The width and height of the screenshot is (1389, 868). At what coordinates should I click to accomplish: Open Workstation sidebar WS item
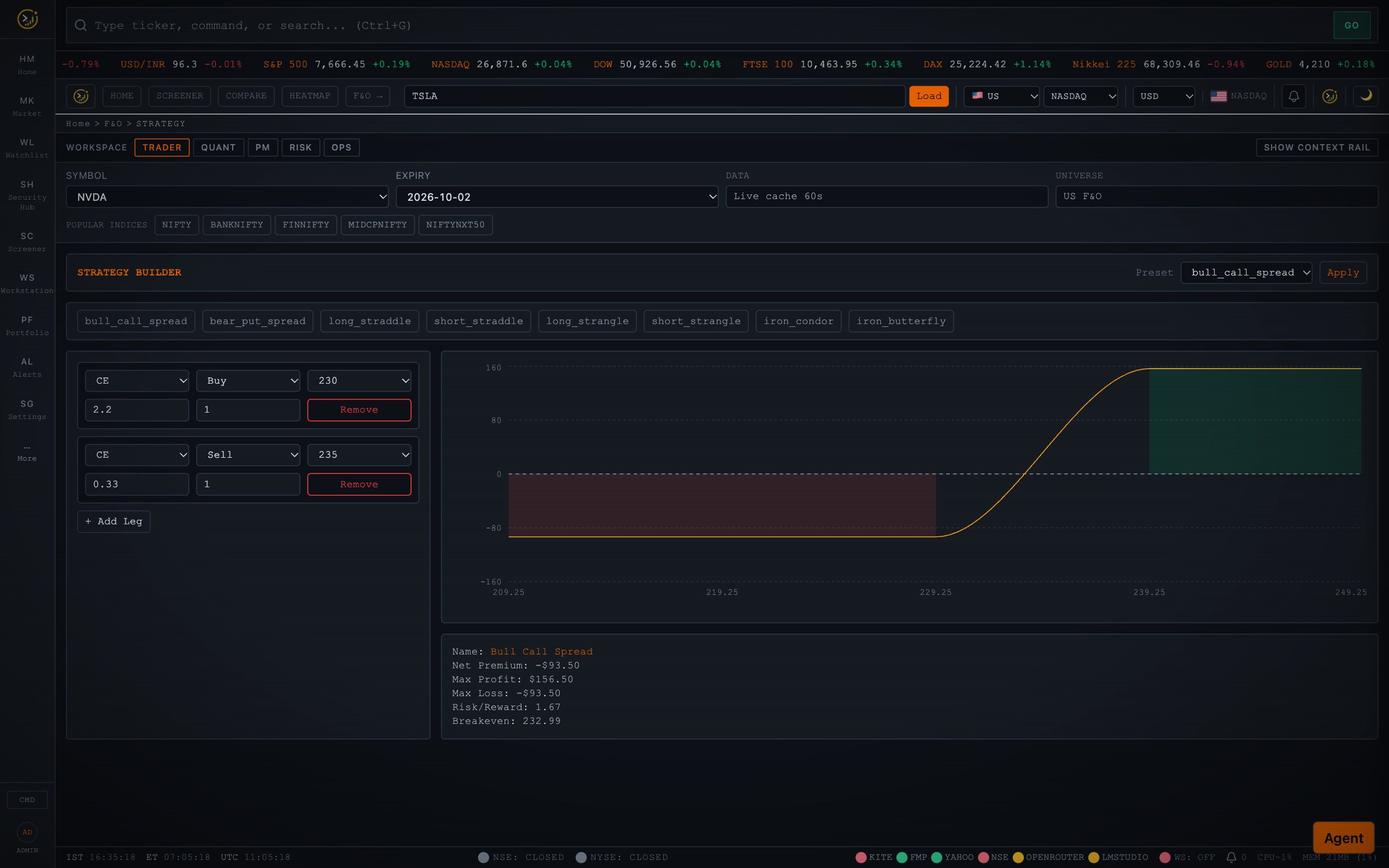pyautogui.click(x=27, y=284)
